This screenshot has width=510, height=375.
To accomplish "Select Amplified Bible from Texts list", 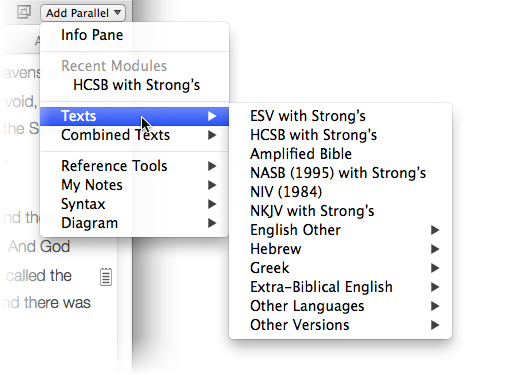I will [x=341, y=154].
